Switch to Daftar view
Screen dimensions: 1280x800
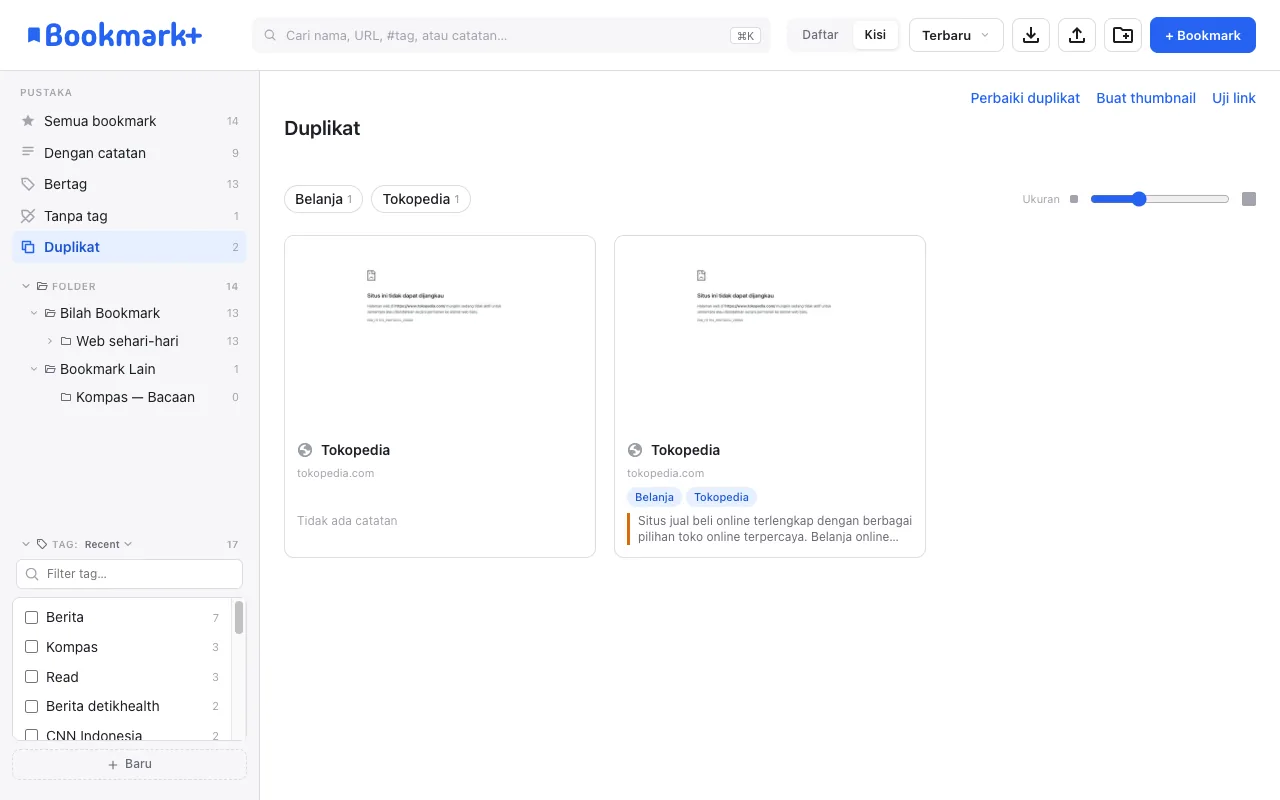point(820,35)
